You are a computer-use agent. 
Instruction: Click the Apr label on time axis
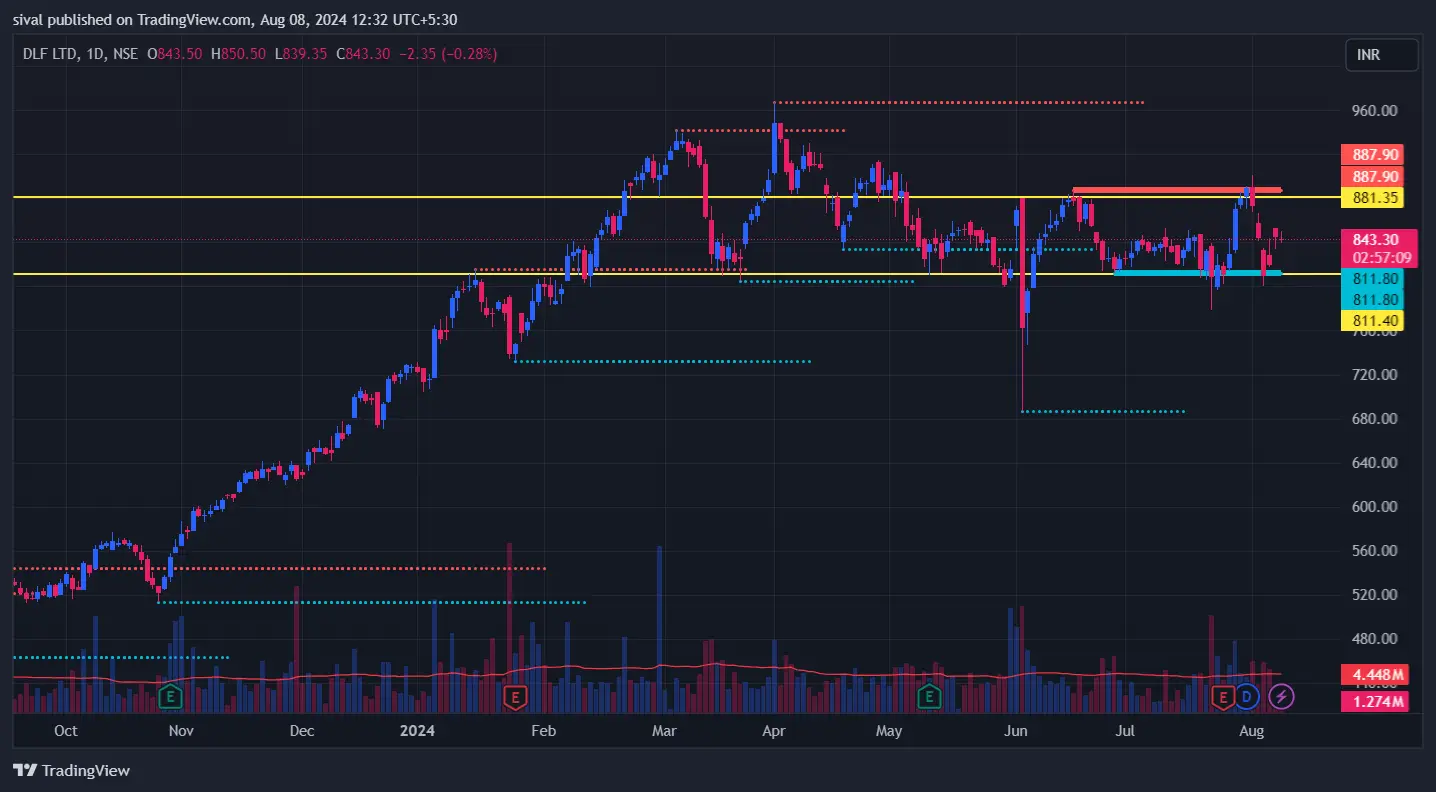(x=773, y=731)
